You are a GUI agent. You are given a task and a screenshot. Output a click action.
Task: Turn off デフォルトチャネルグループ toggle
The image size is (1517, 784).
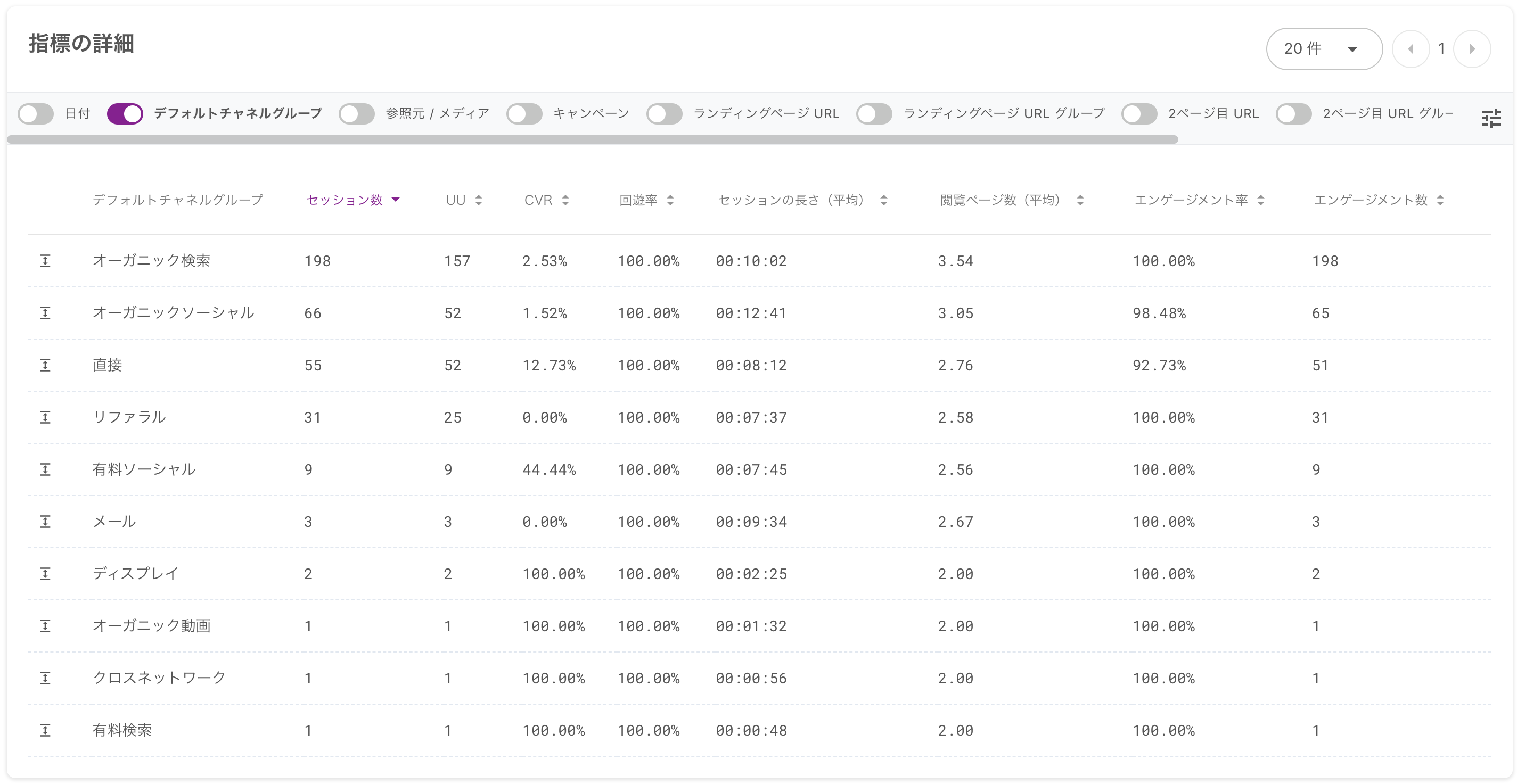tap(125, 113)
